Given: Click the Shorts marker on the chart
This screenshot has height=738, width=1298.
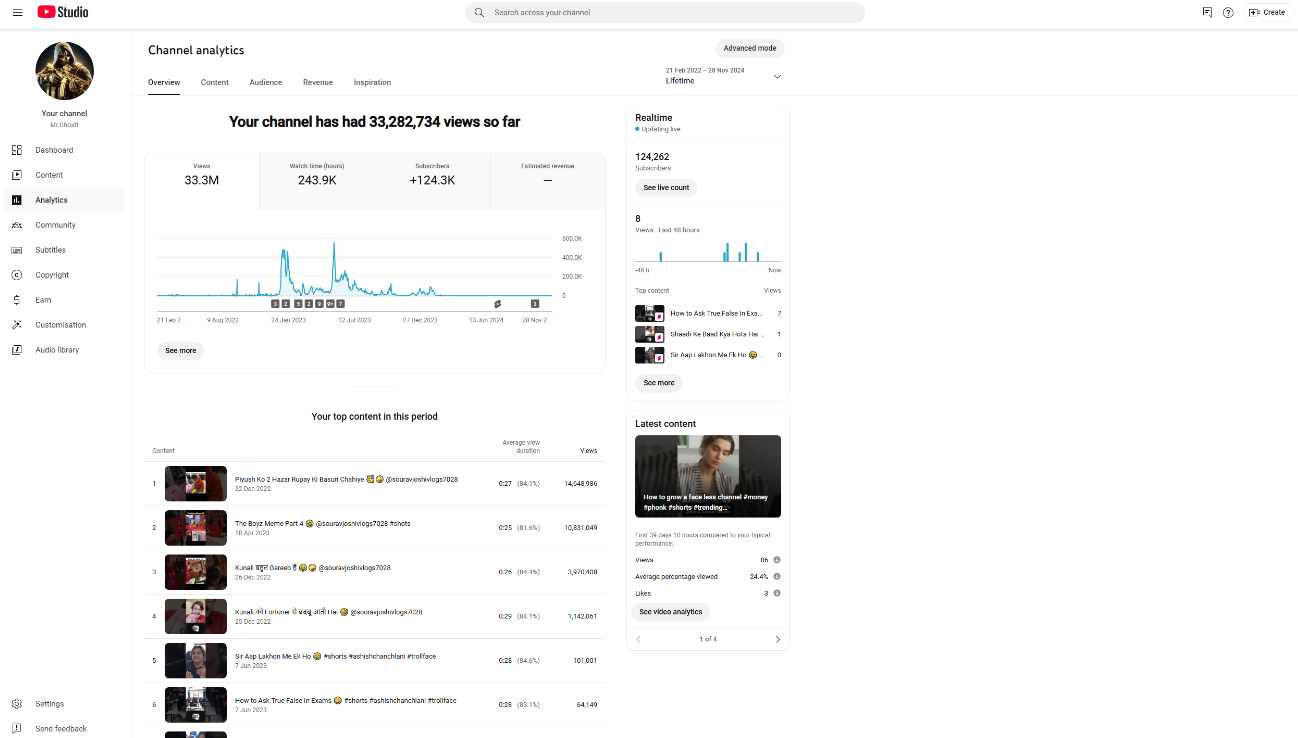Looking at the screenshot, I should (497, 303).
